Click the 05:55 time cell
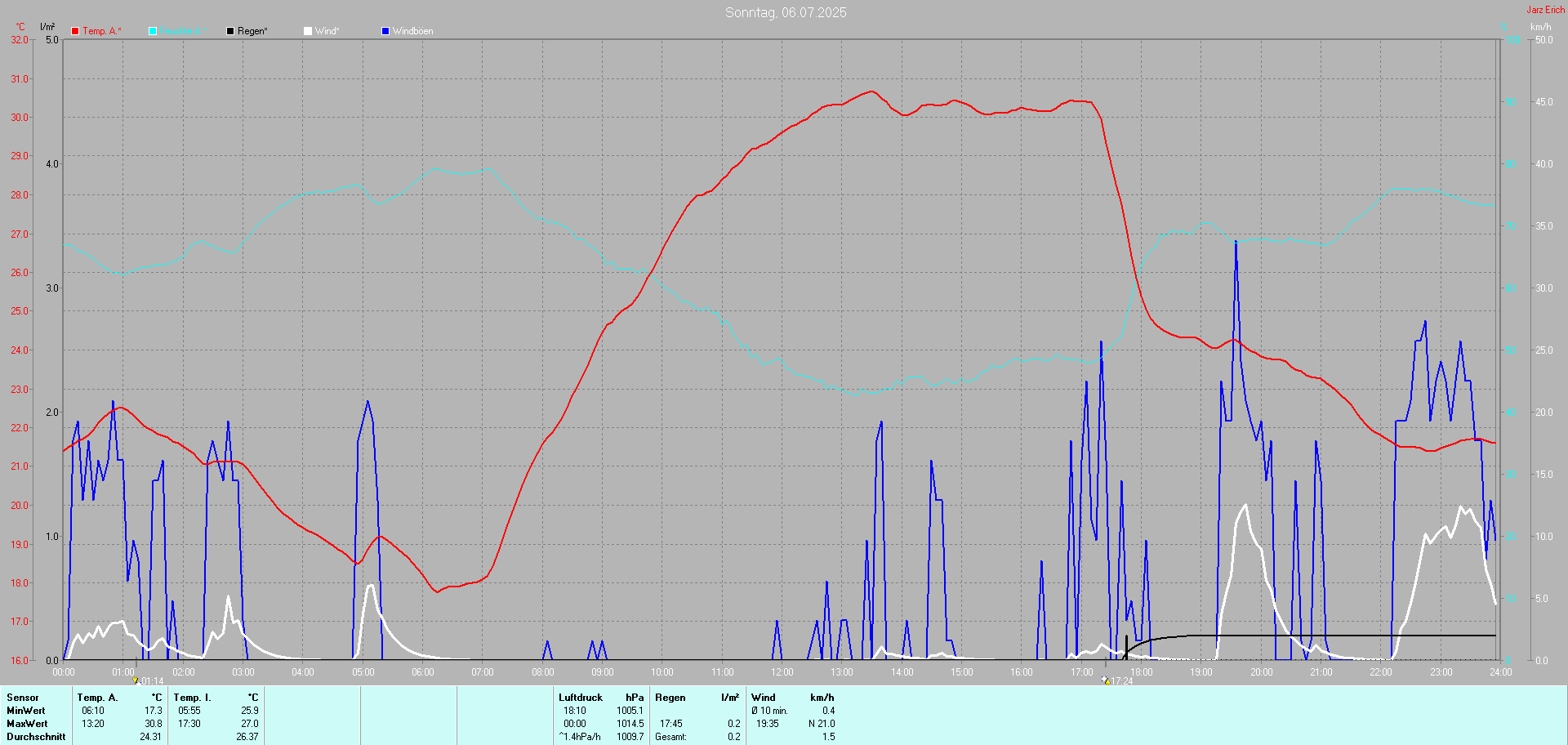This screenshot has width=1568, height=745. point(189,711)
